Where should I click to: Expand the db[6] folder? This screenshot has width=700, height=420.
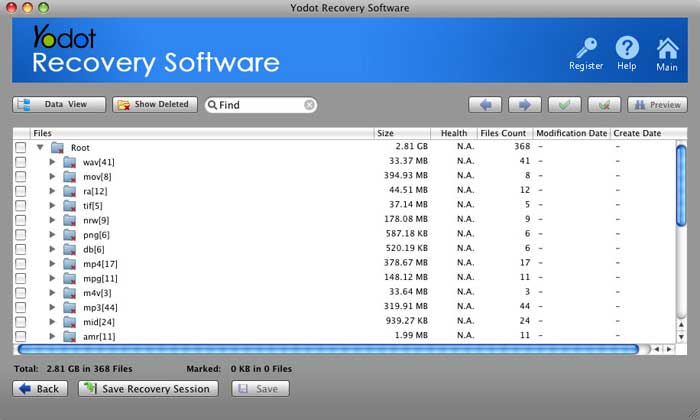pyautogui.click(x=52, y=249)
